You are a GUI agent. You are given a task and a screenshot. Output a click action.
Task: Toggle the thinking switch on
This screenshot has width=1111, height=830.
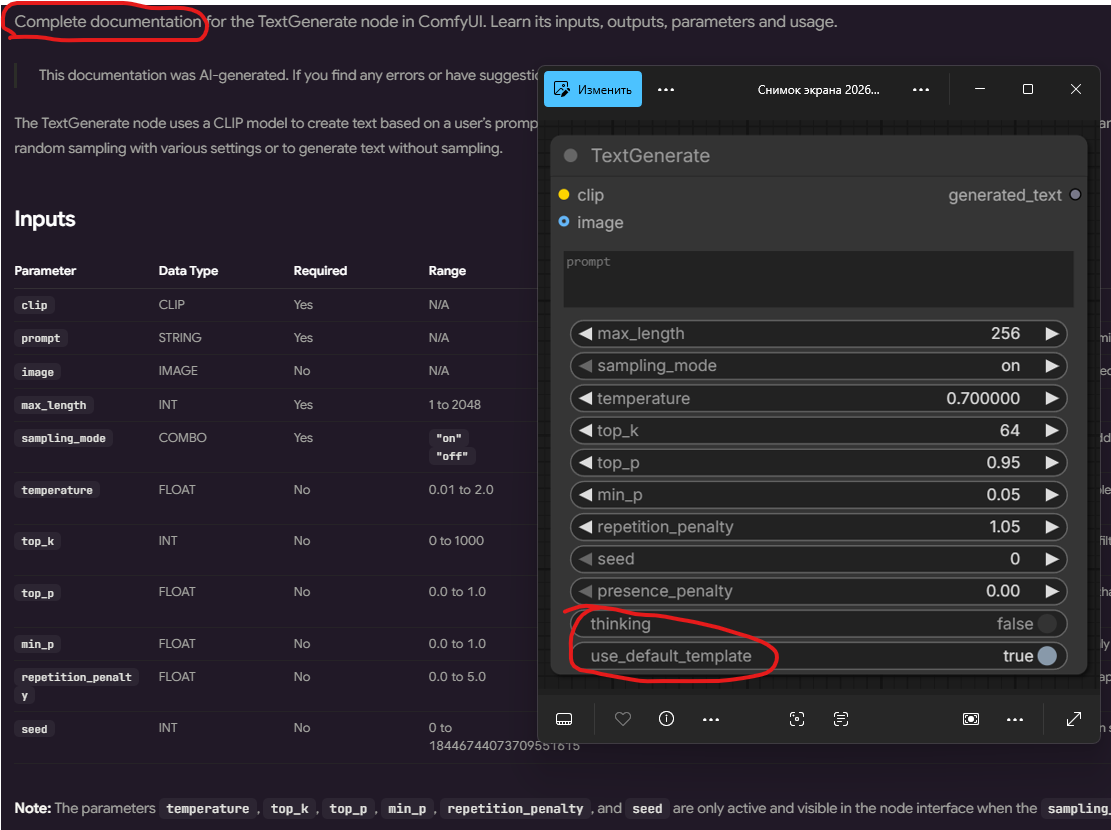(x=1047, y=624)
